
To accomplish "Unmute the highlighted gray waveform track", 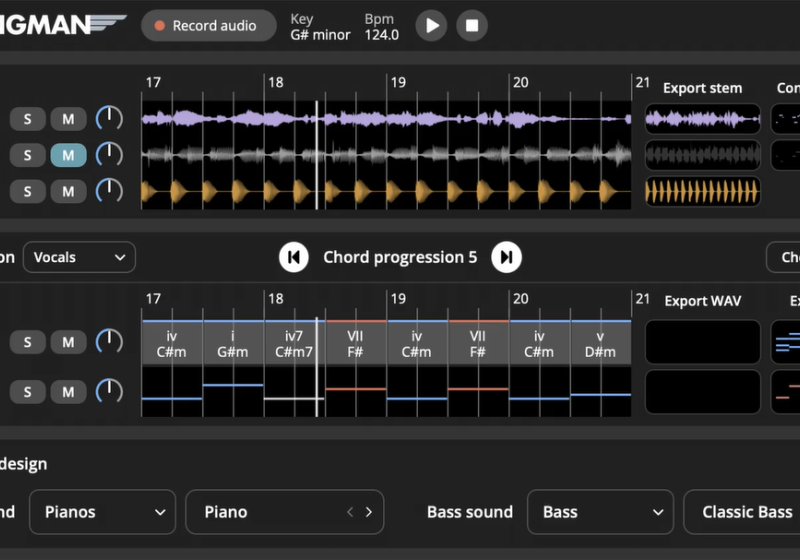I will (x=68, y=155).
